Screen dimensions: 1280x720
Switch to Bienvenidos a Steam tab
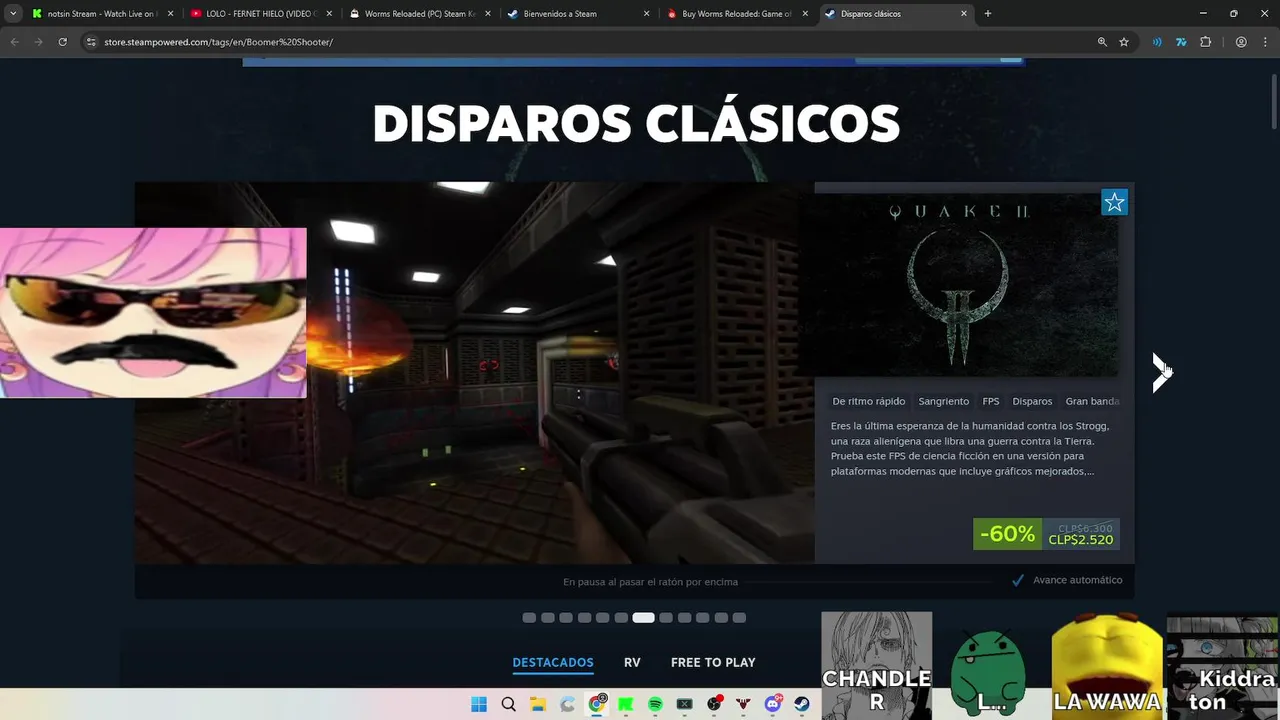coord(578,14)
